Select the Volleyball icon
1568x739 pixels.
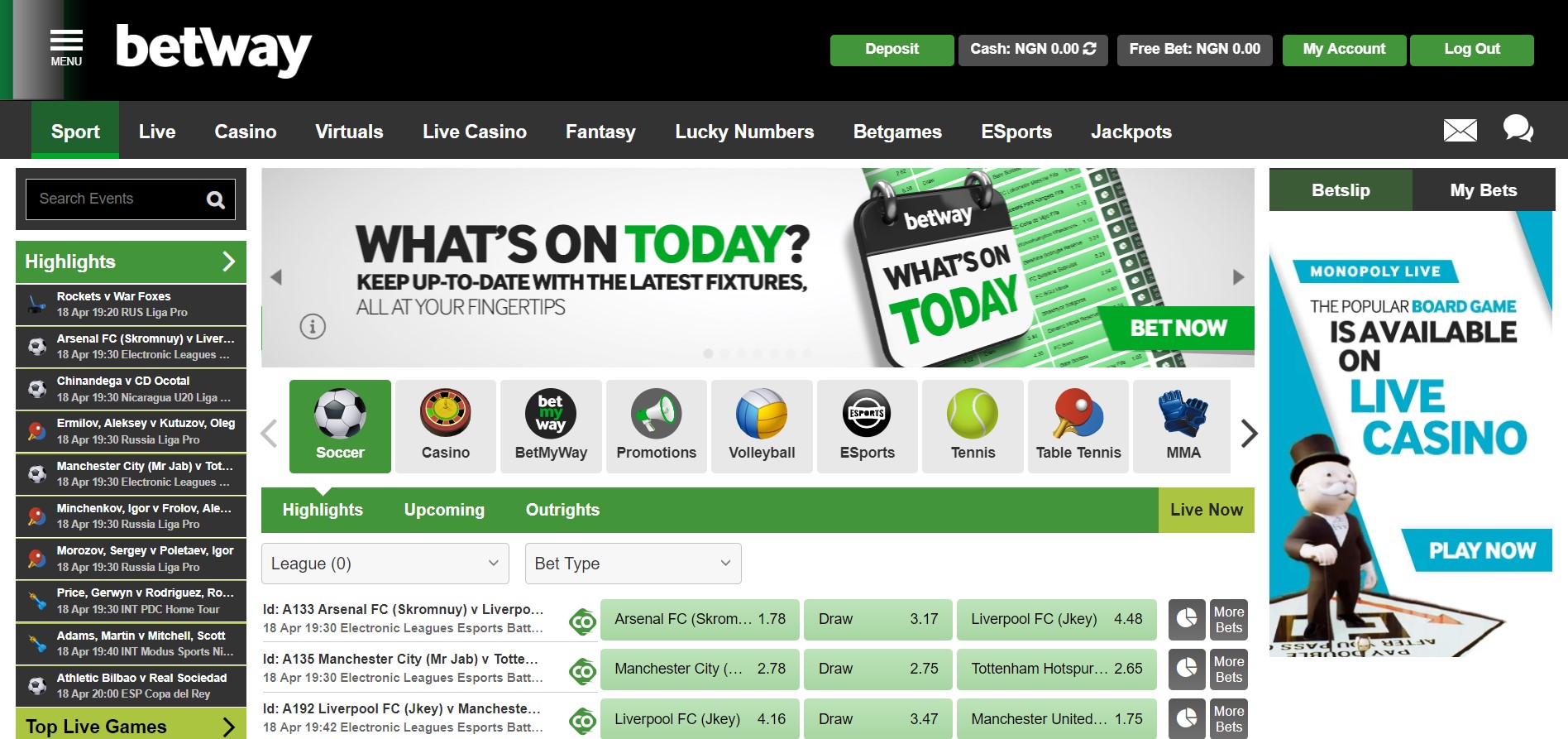762,426
